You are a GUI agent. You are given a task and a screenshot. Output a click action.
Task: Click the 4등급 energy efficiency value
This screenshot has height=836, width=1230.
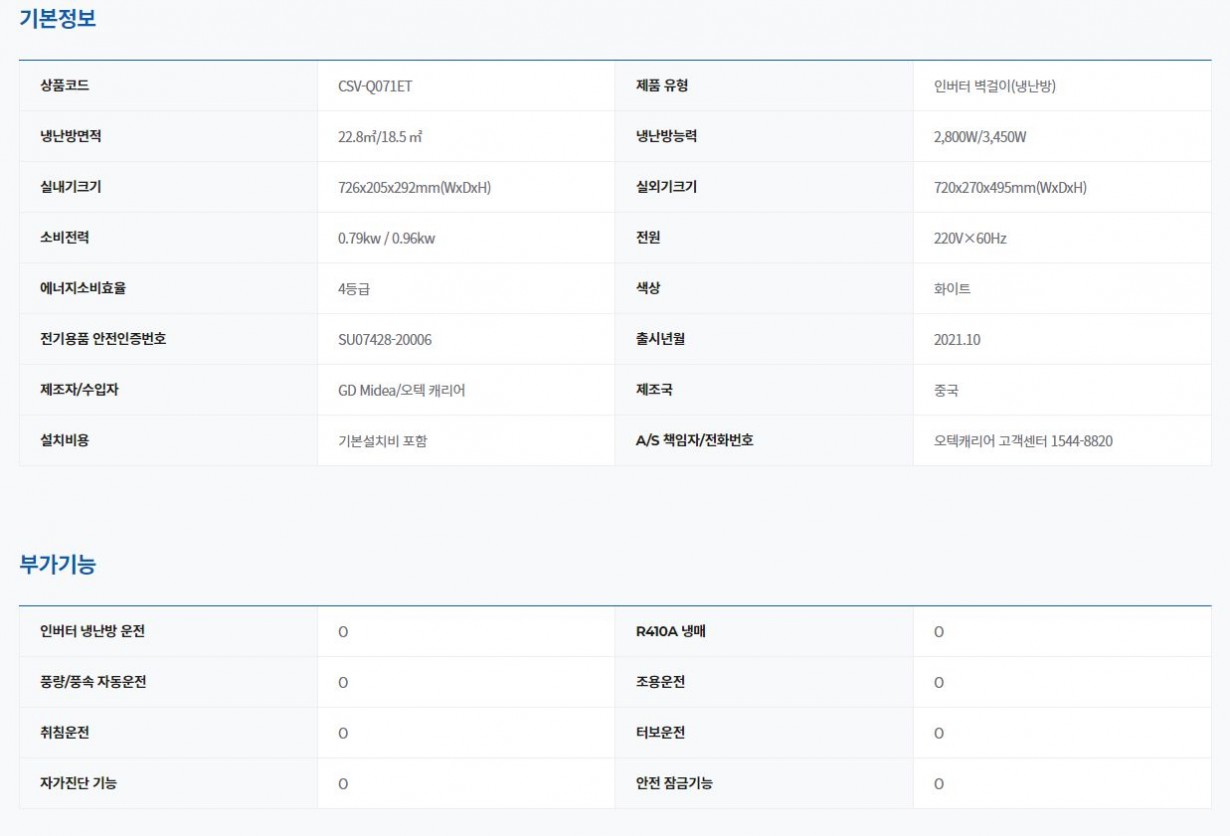click(354, 289)
